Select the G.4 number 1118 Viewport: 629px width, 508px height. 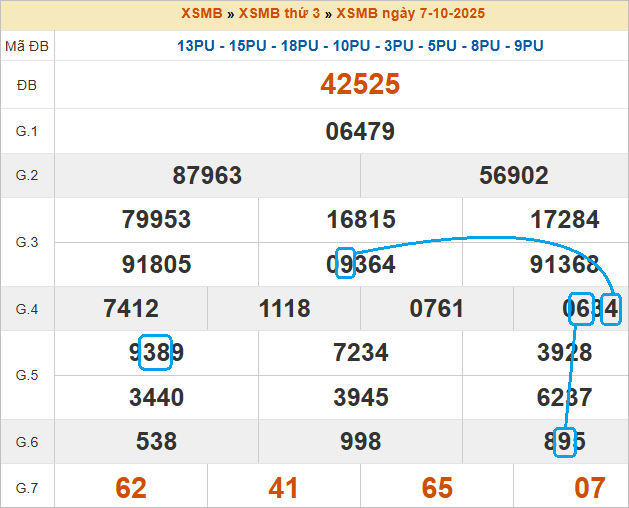click(284, 309)
